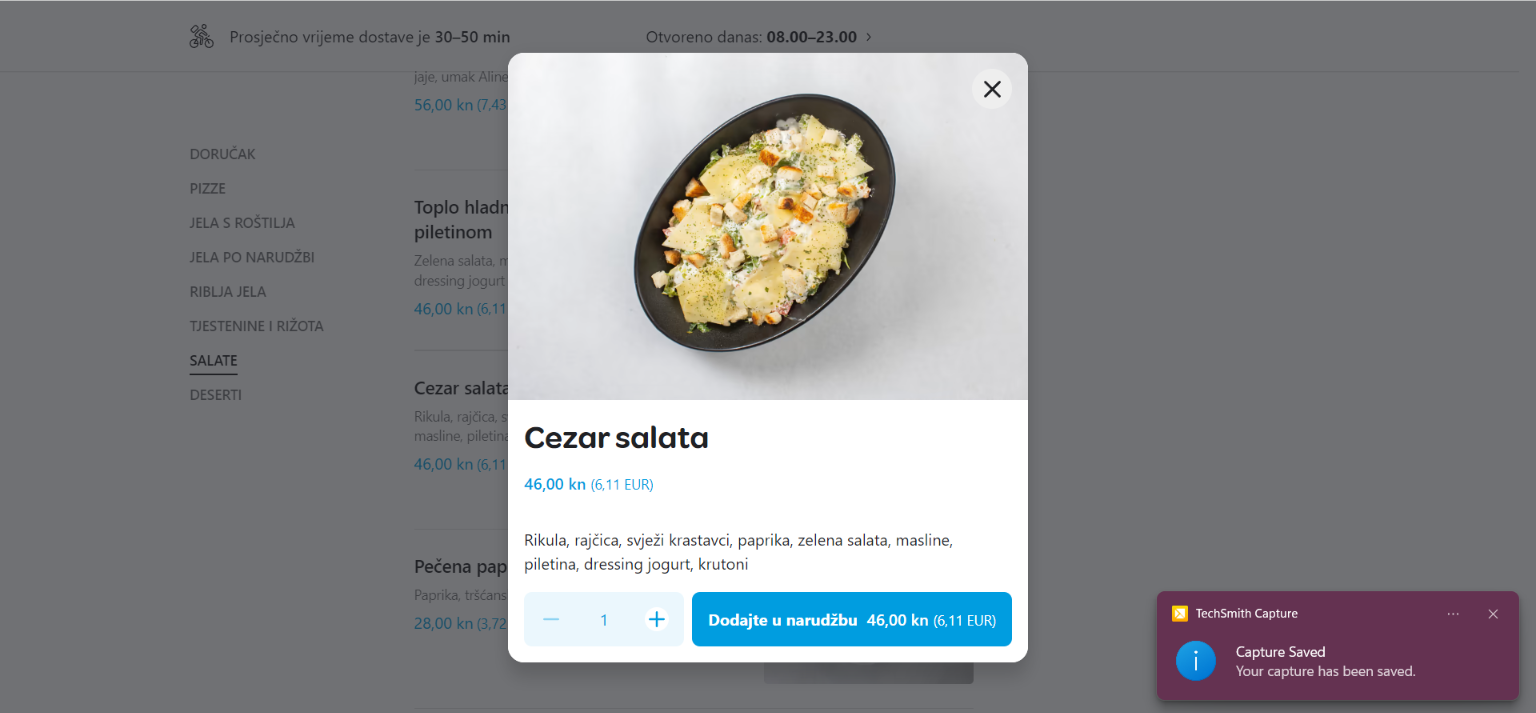Image resolution: width=1536 pixels, height=713 pixels.
Task: Click Dodajte u narudžbu button
Action: pyautogui.click(x=852, y=619)
